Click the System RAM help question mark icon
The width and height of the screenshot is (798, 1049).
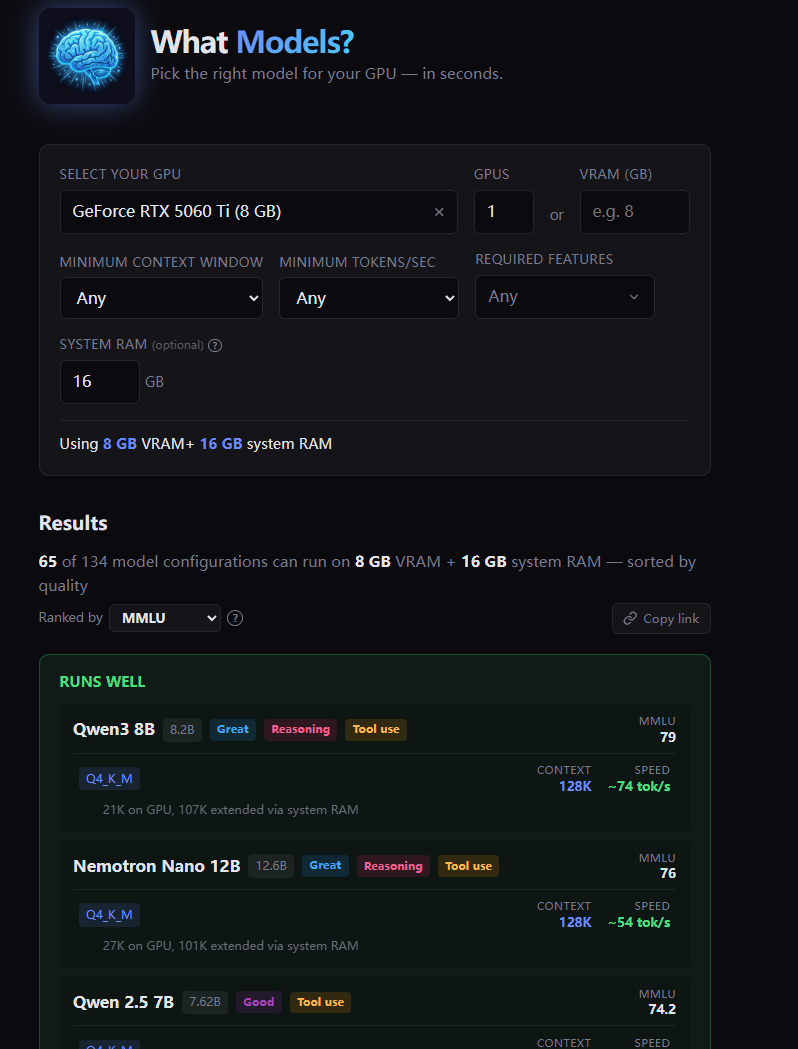pyautogui.click(x=215, y=345)
